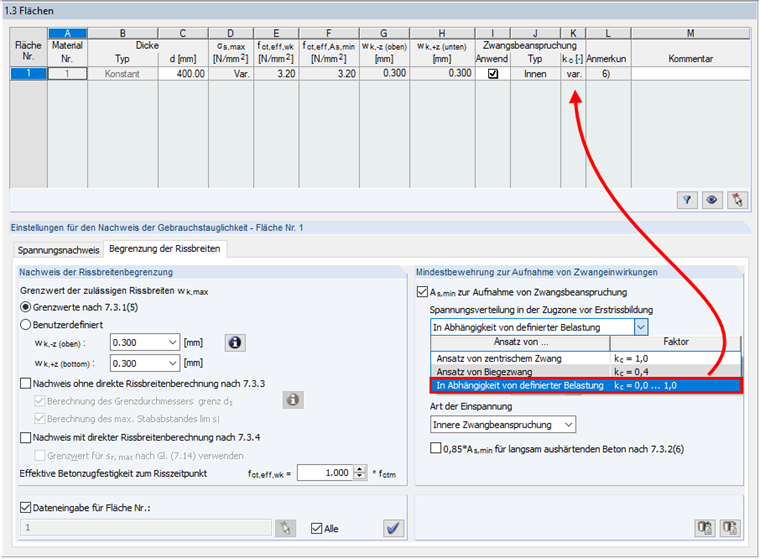Image resolution: width=760 pixels, height=559 pixels.
Task: Open Innere Zwangbeanspruchung dropdown
Action: click(x=503, y=425)
